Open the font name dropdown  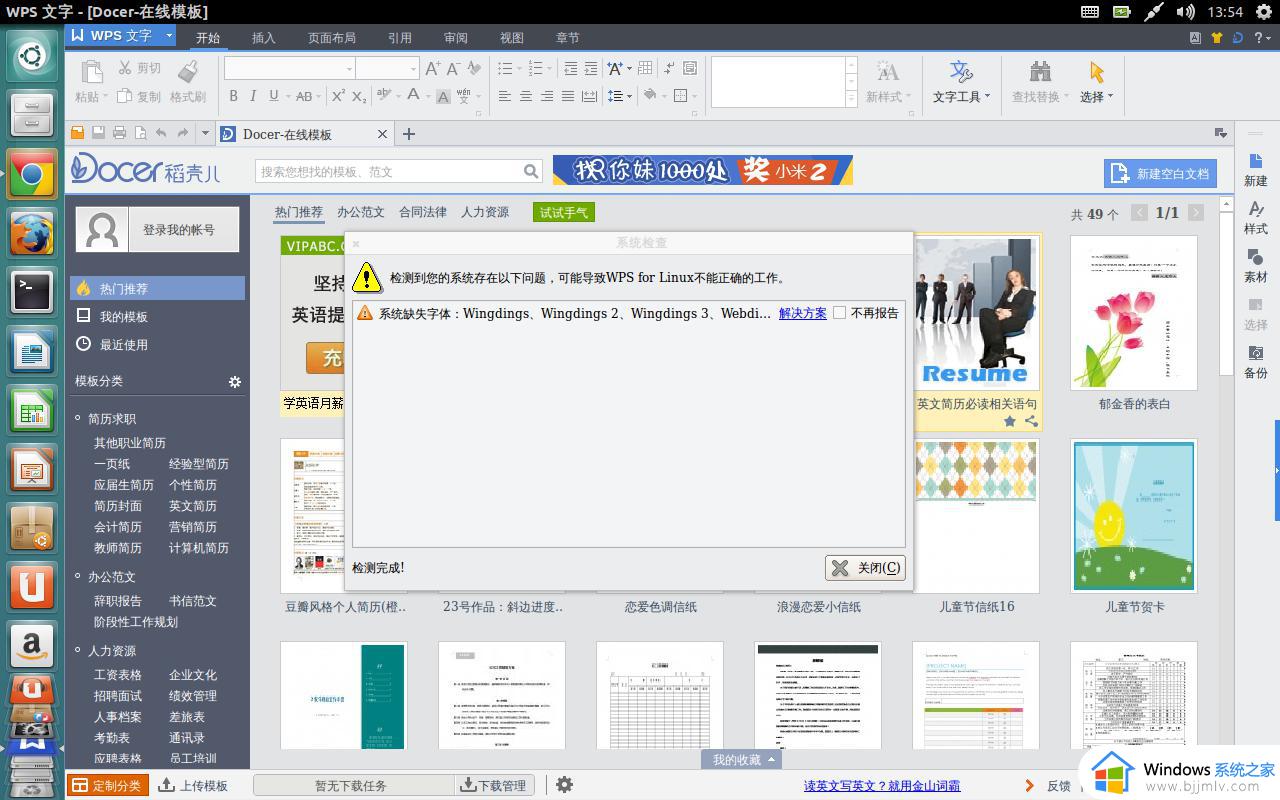point(349,68)
